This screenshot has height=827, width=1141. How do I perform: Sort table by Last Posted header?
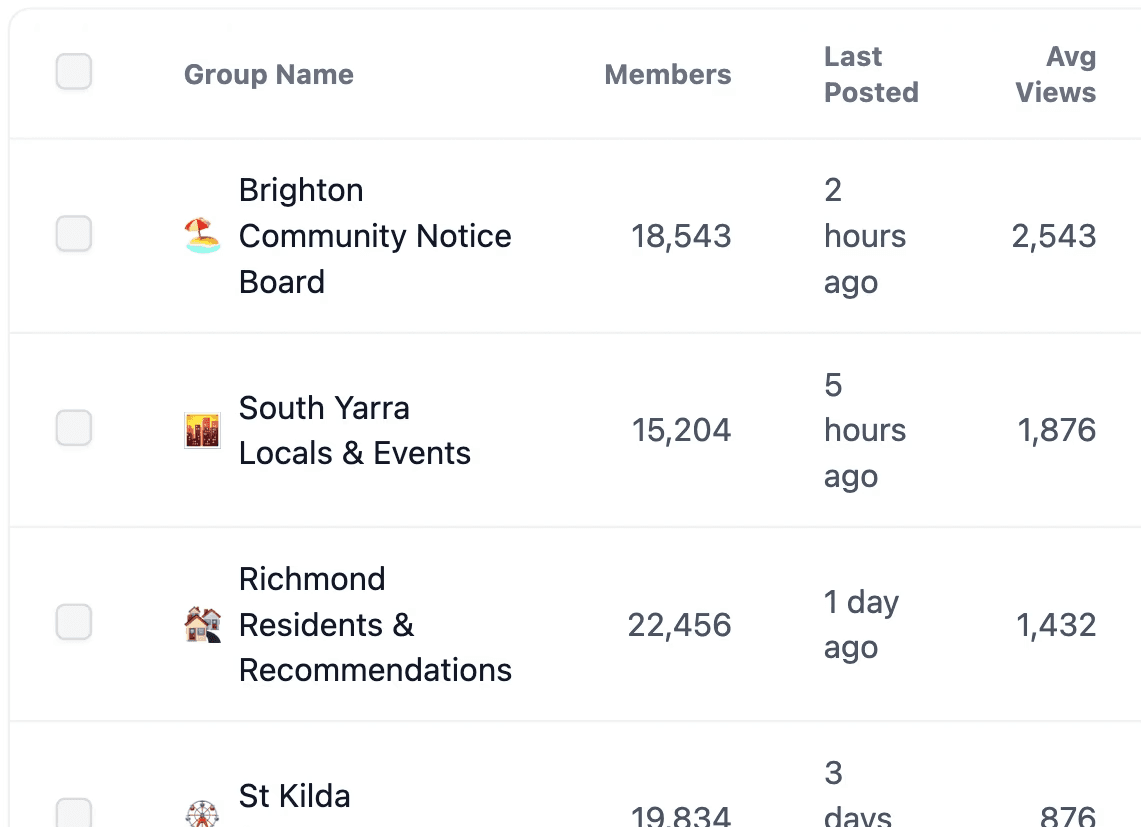870,75
